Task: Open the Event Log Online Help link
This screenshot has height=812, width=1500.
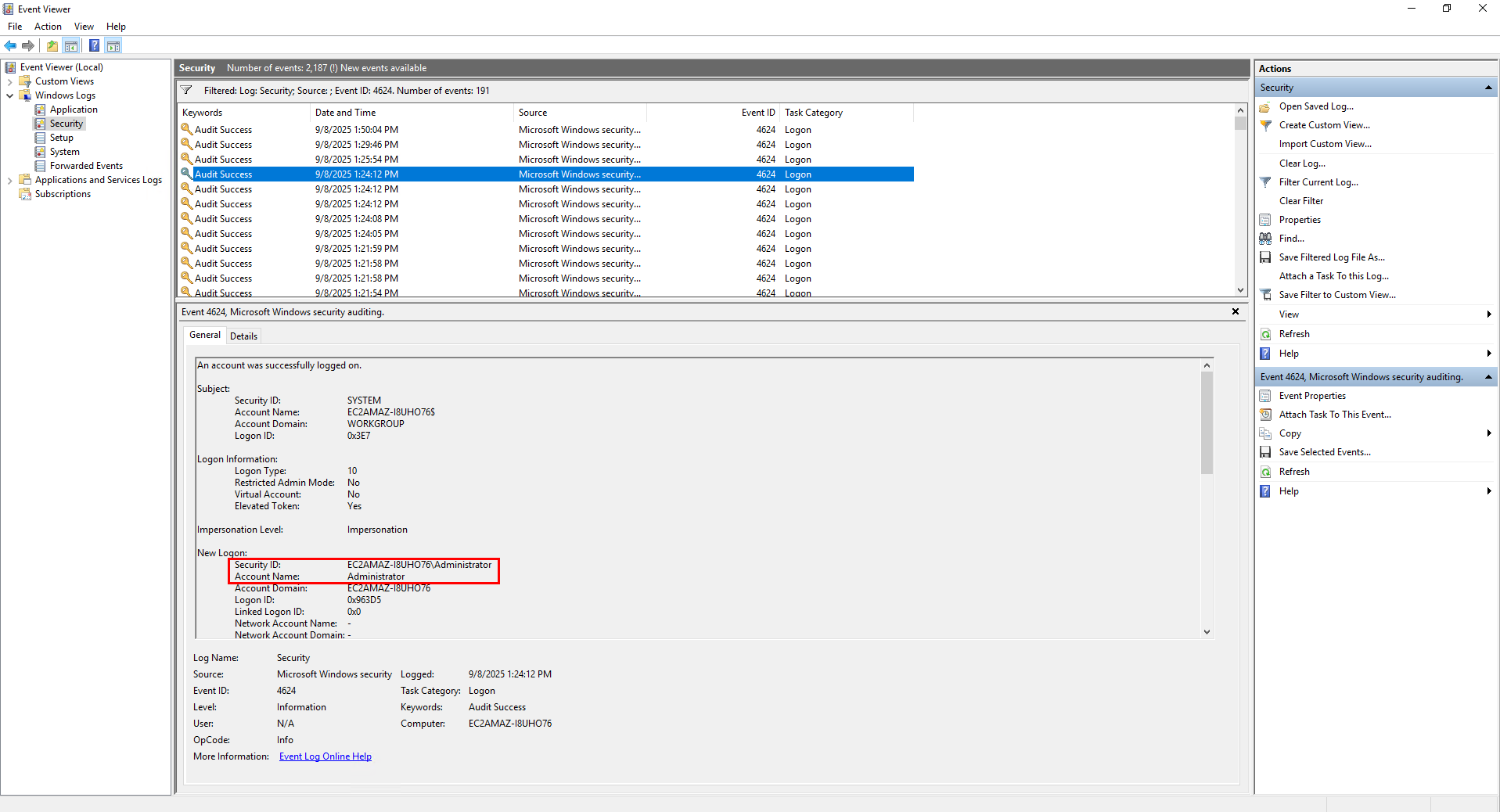Action: point(325,756)
